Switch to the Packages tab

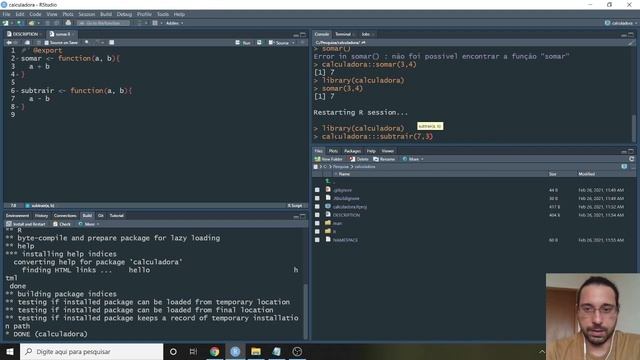(352, 151)
